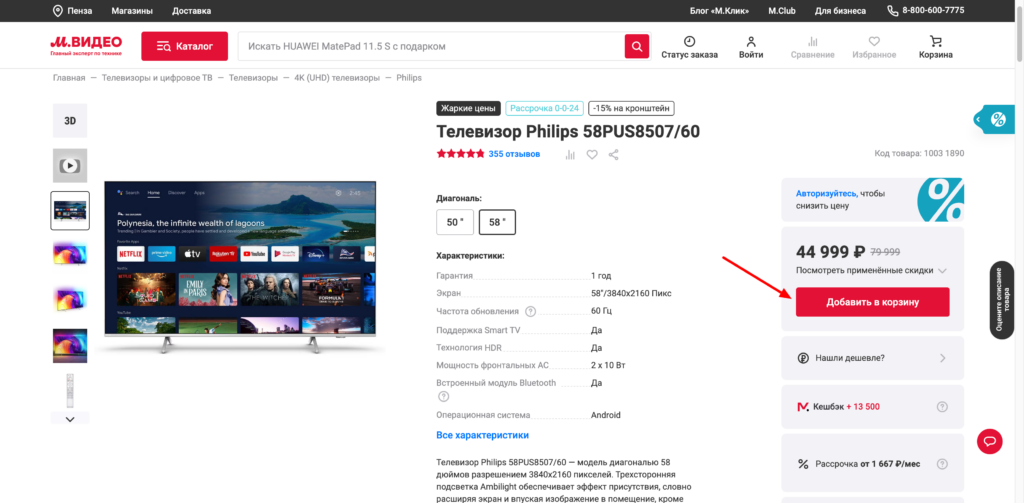Viewport: 1024px width, 503px height.
Task: Click the Жаркие цены badge
Action: (x=468, y=108)
